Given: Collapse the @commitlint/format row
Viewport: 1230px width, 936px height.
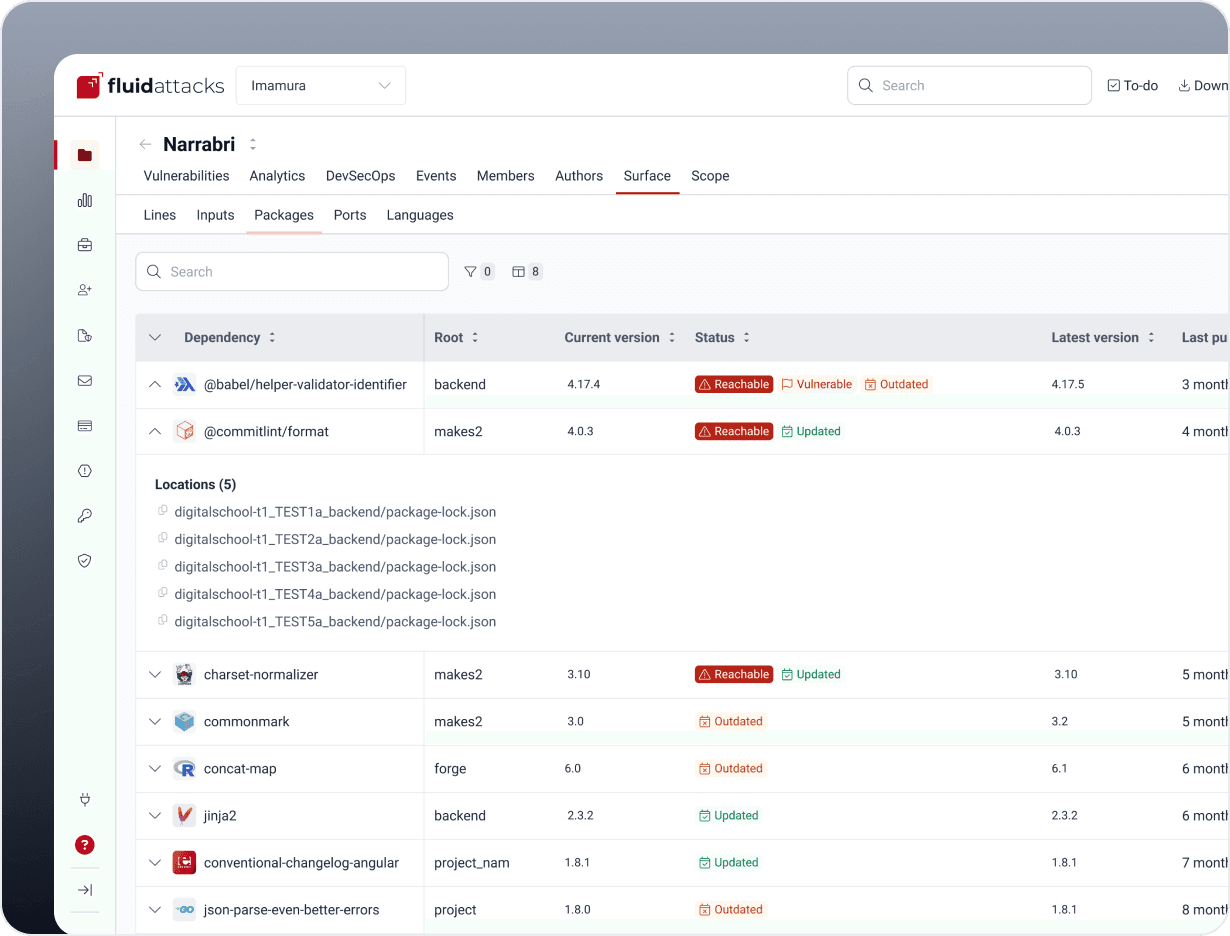Looking at the screenshot, I should pyautogui.click(x=155, y=432).
